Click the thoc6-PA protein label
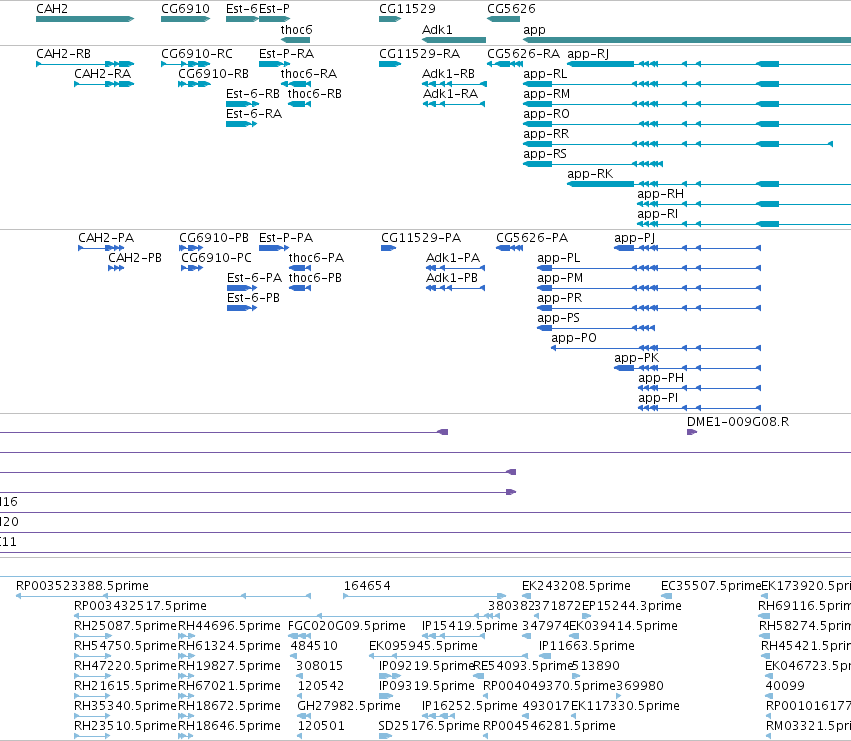This screenshot has width=851, height=741. pyautogui.click(x=316, y=258)
